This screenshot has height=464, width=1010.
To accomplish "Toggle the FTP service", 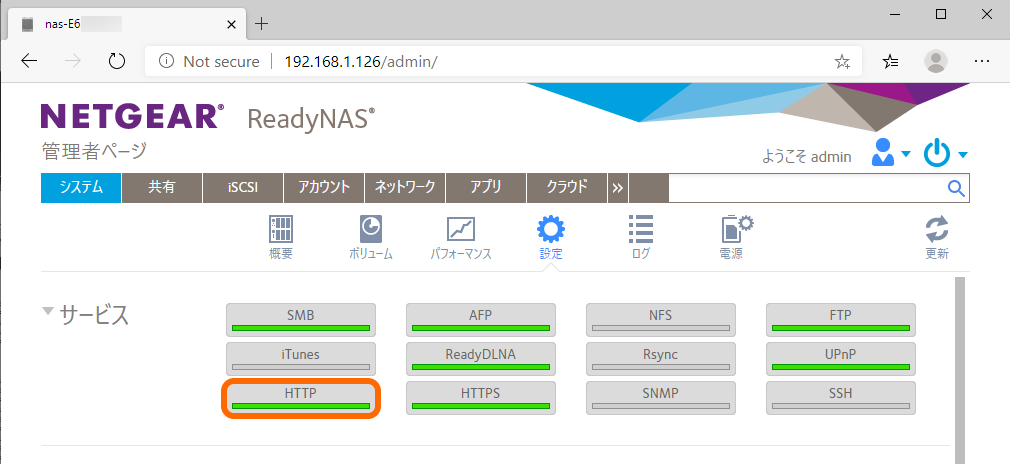I will pyautogui.click(x=841, y=320).
